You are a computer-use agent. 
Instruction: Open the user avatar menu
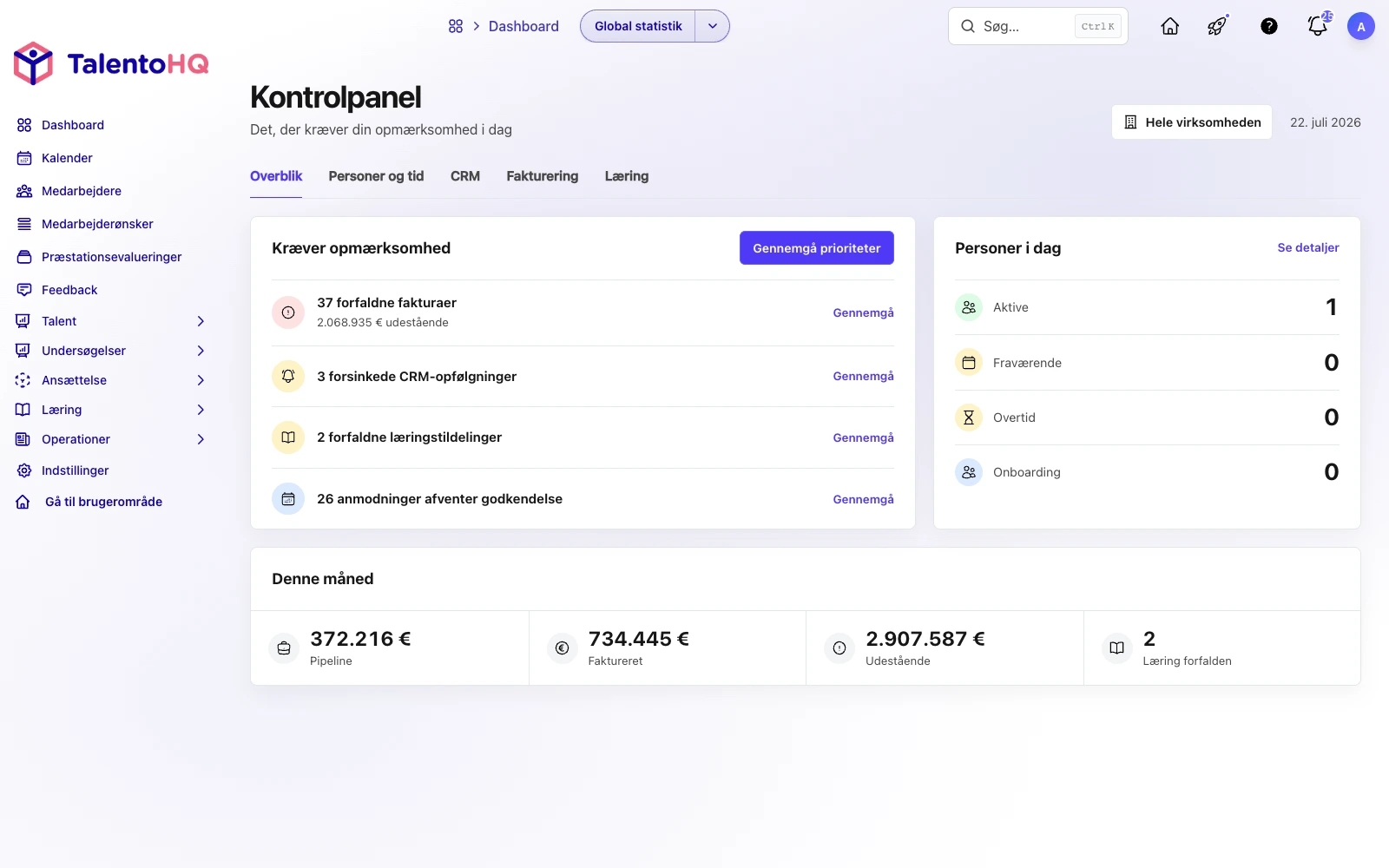point(1361,26)
